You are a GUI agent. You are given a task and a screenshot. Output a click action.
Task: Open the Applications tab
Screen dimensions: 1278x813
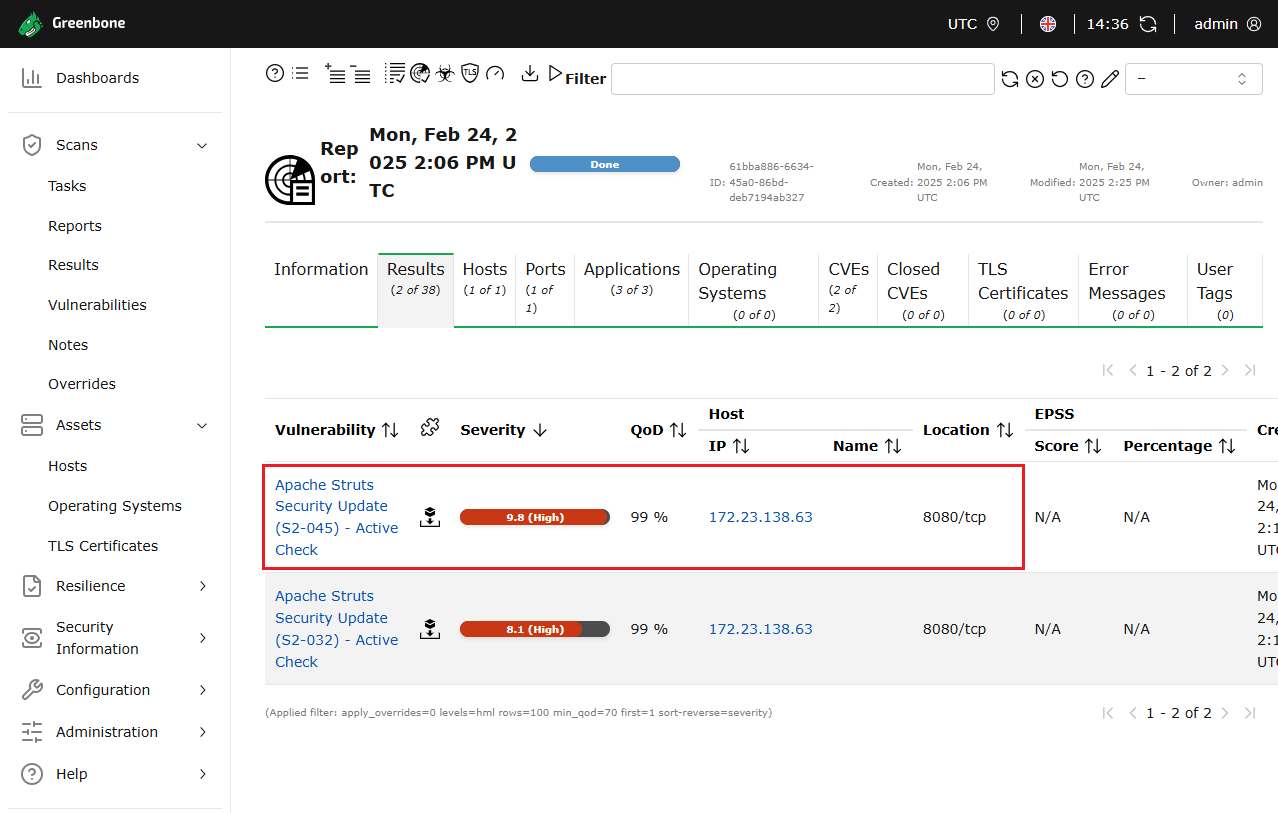(631, 279)
